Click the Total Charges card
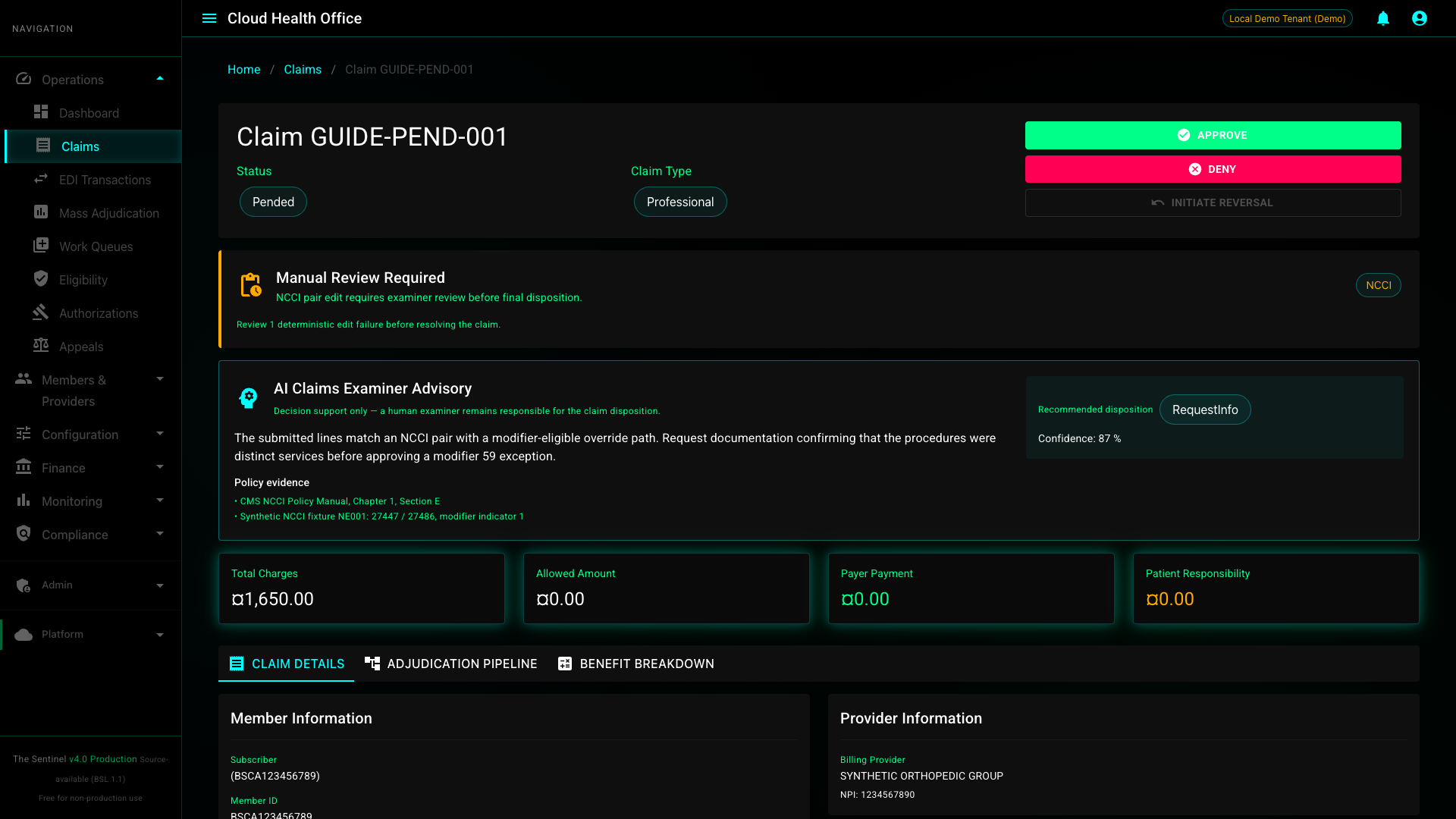This screenshot has width=1456, height=819. pyautogui.click(x=362, y=588)
